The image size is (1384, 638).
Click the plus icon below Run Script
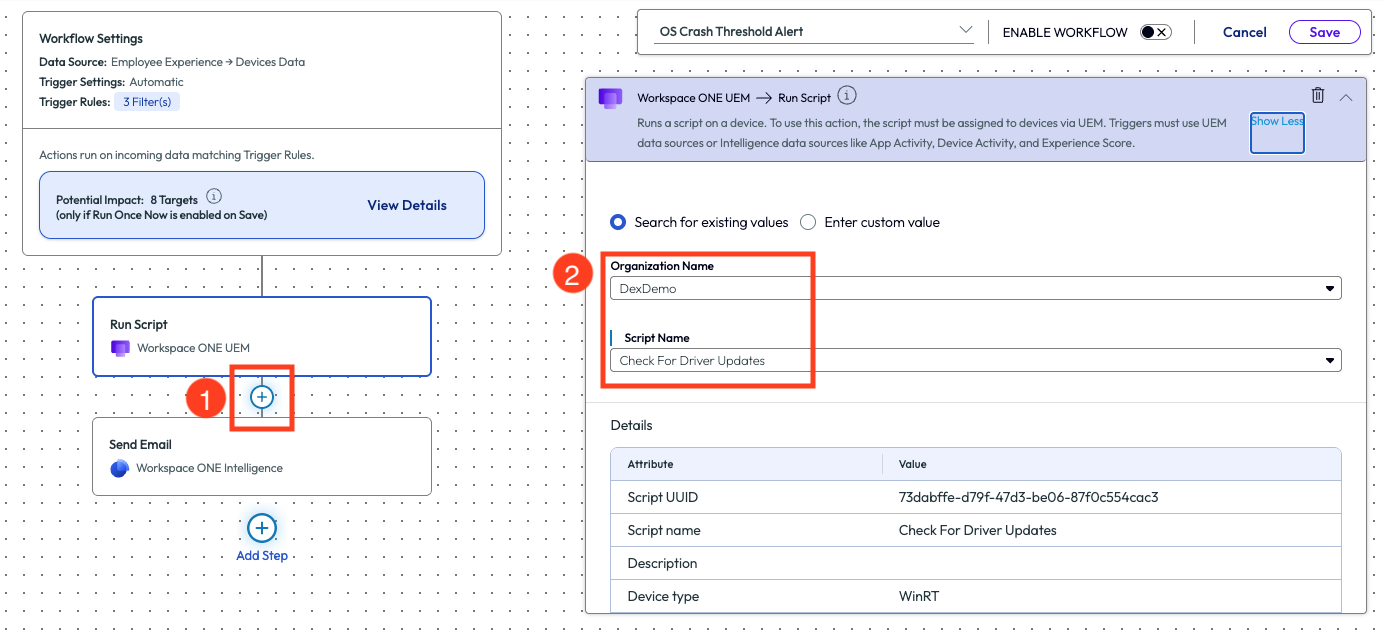[x=261, y=397]
